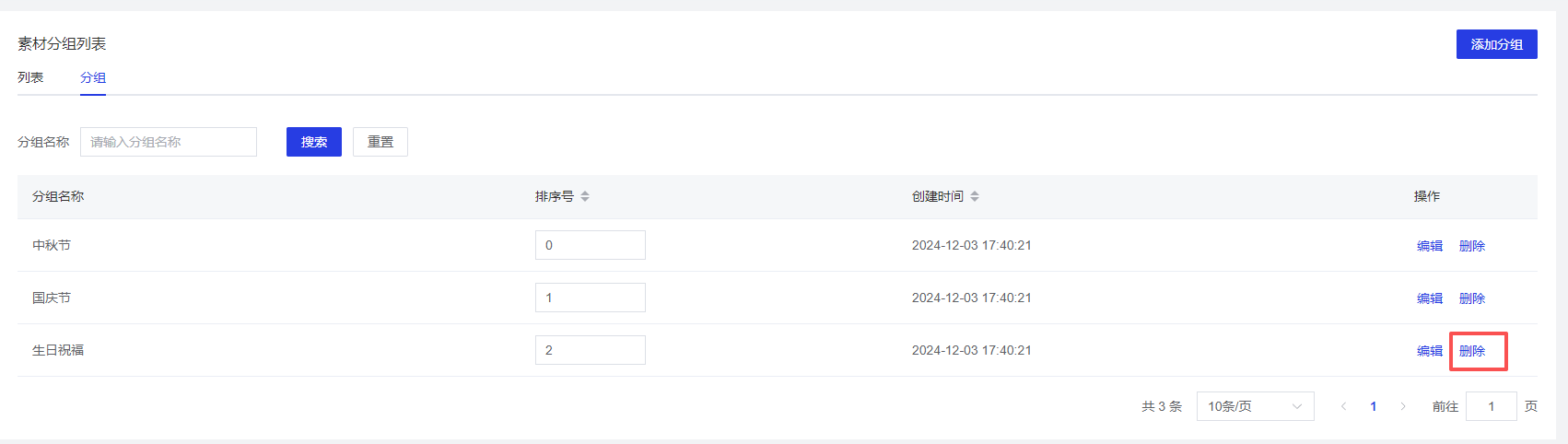Click the sort icon beside 排序号
1568x444 pixels.
click(585, 196)
